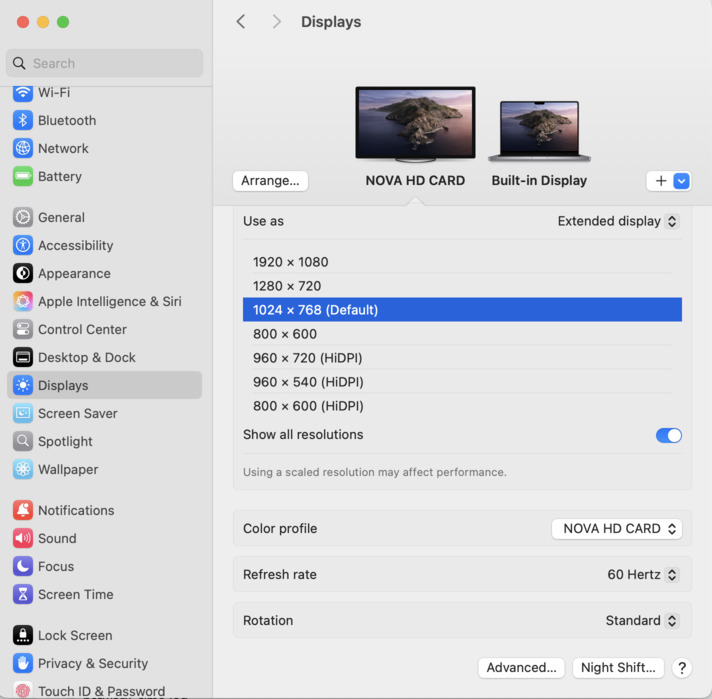Click the Notifications bell icon

coord(23,510)
